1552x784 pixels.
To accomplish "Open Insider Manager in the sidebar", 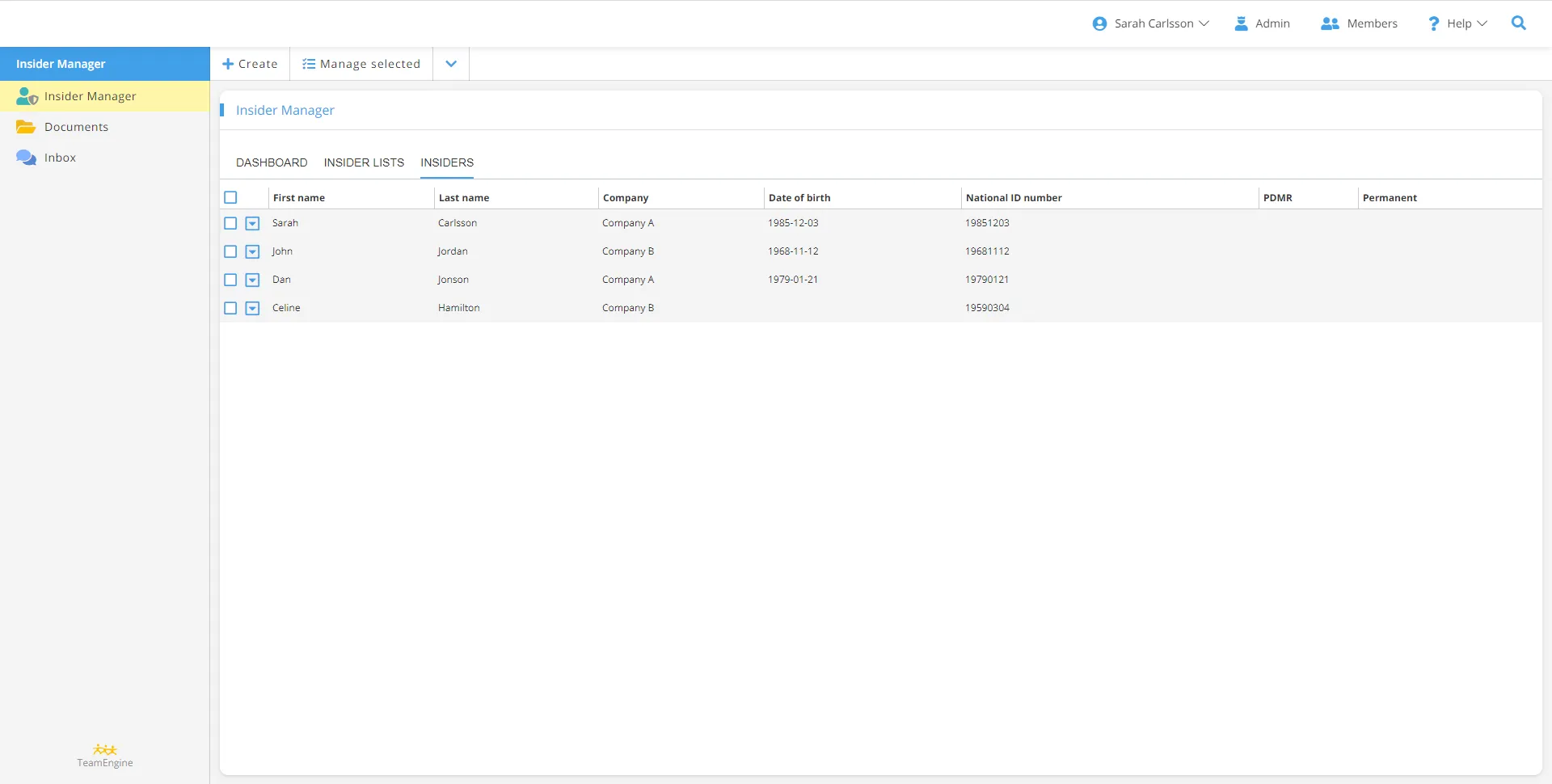I will 105,96.
